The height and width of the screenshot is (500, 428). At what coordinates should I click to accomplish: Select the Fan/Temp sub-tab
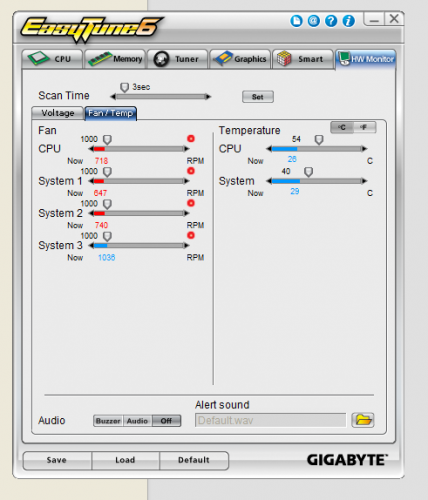point(111,113)
